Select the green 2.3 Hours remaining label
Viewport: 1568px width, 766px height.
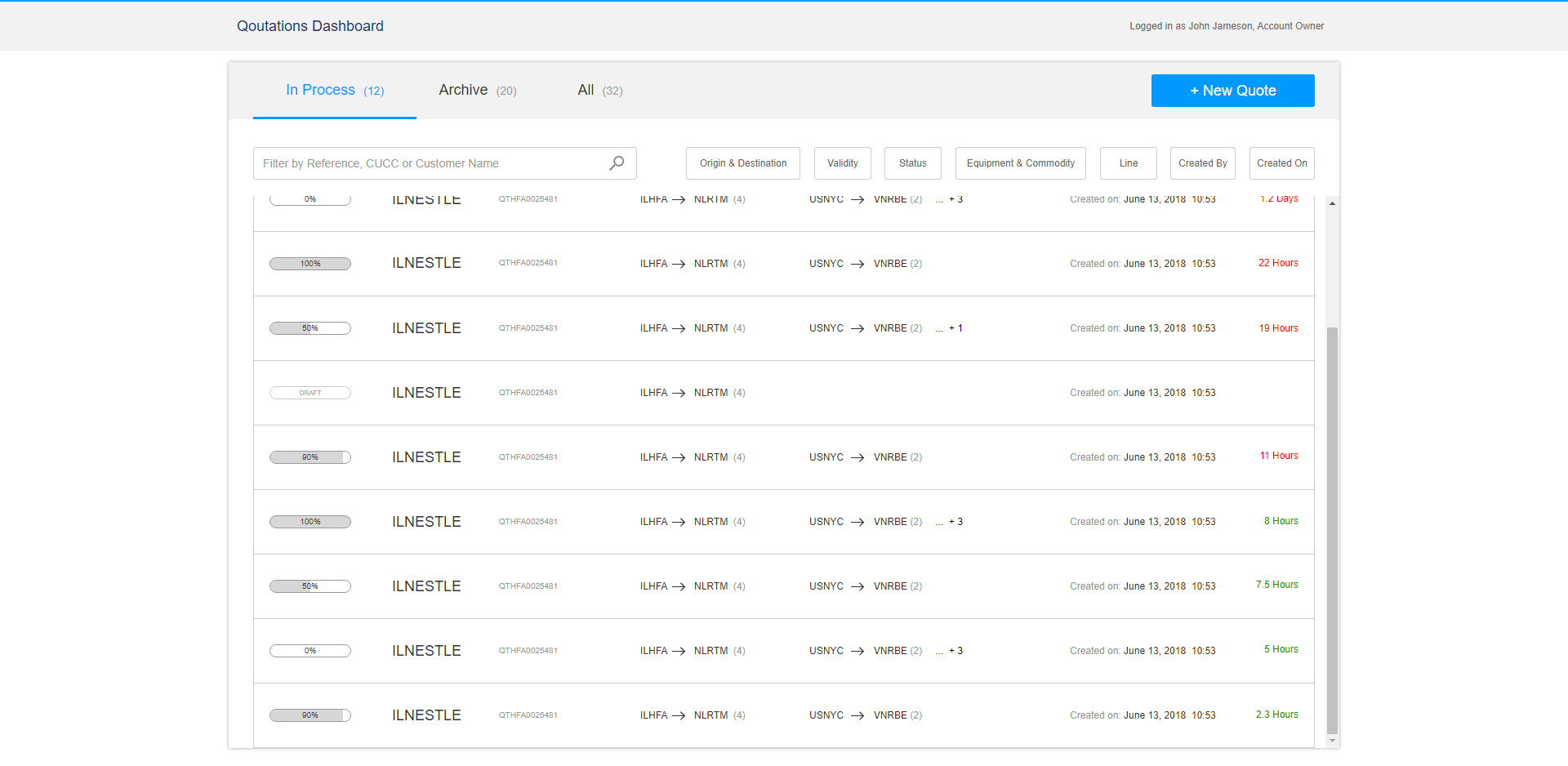pos(1277,715)
